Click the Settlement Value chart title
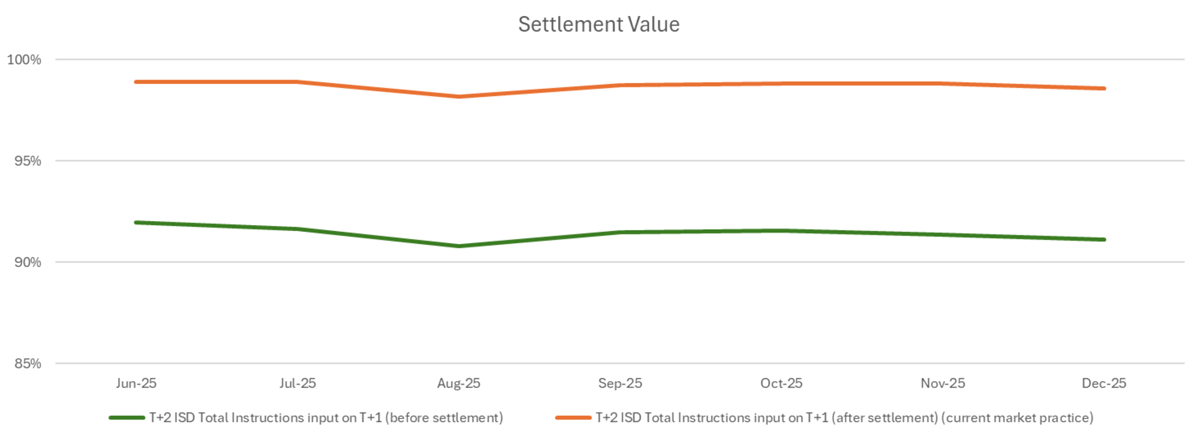The height and width of the screenshot is (439, 1200). click(x=598, y=25)
